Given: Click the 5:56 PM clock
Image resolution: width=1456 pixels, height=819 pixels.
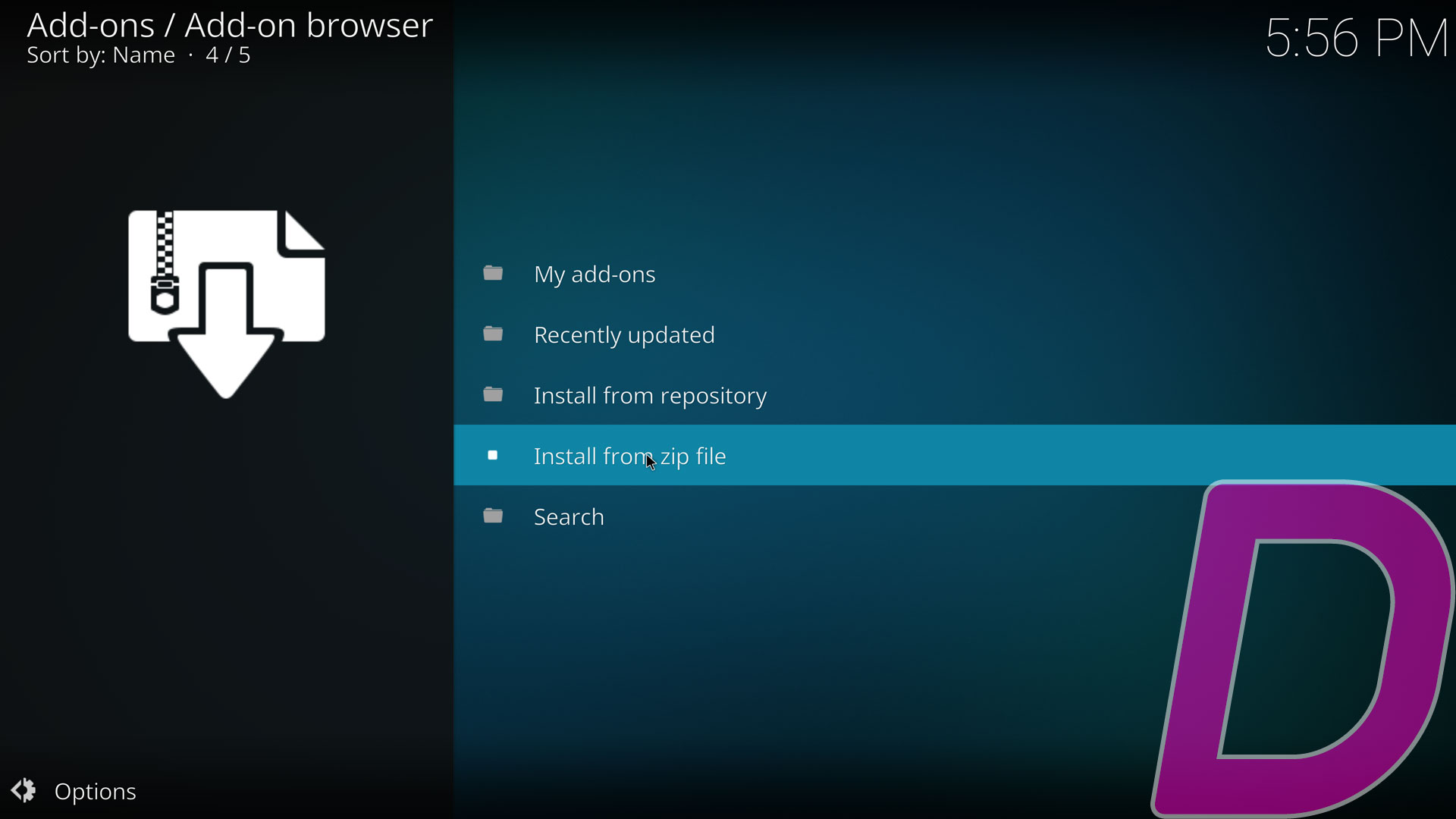Looking at the screenshot, I should coord(1357,38).
